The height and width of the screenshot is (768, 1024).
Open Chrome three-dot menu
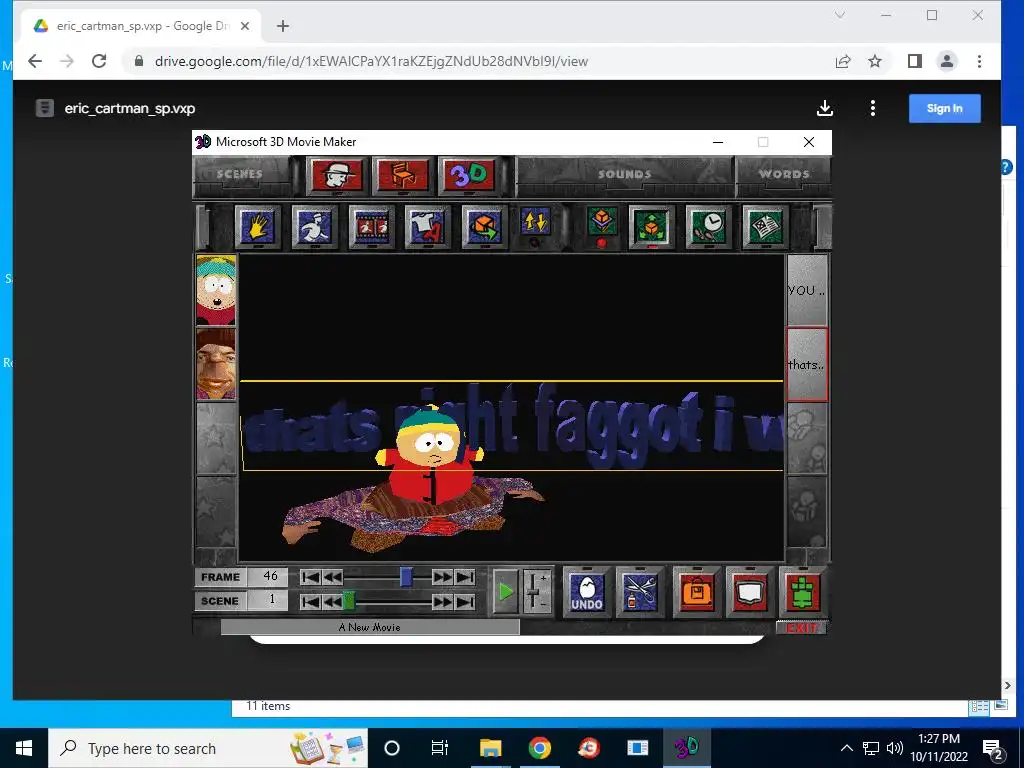click(979, 61)
